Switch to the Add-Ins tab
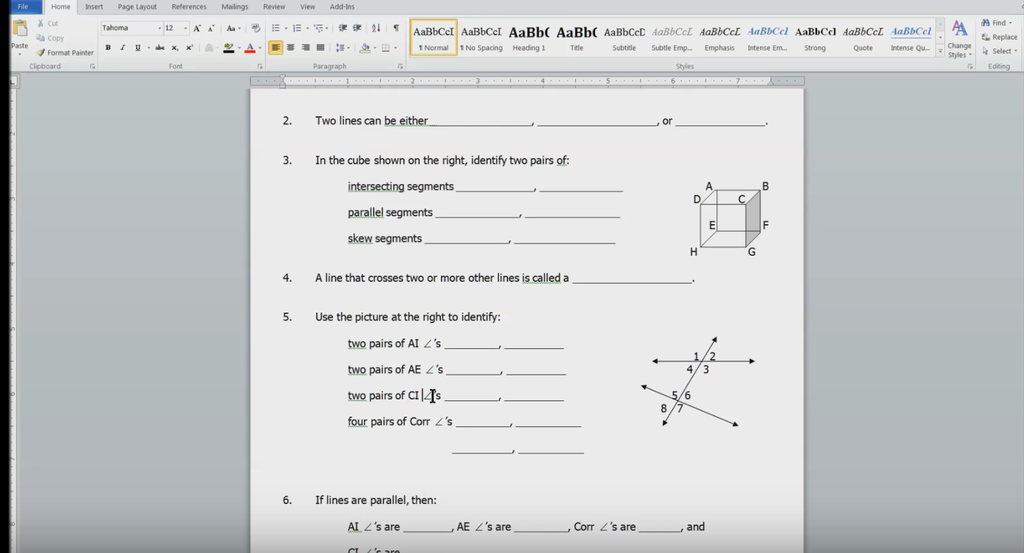 coord(342,7)
